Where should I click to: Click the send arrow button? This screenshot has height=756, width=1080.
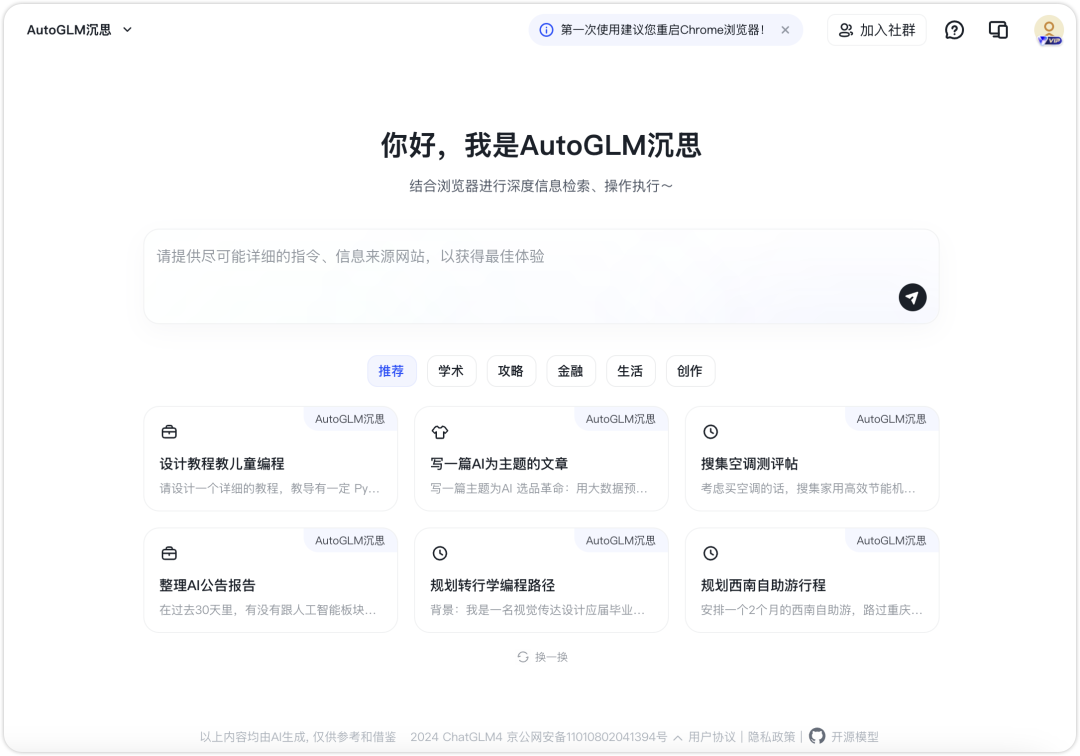(912, 297)
